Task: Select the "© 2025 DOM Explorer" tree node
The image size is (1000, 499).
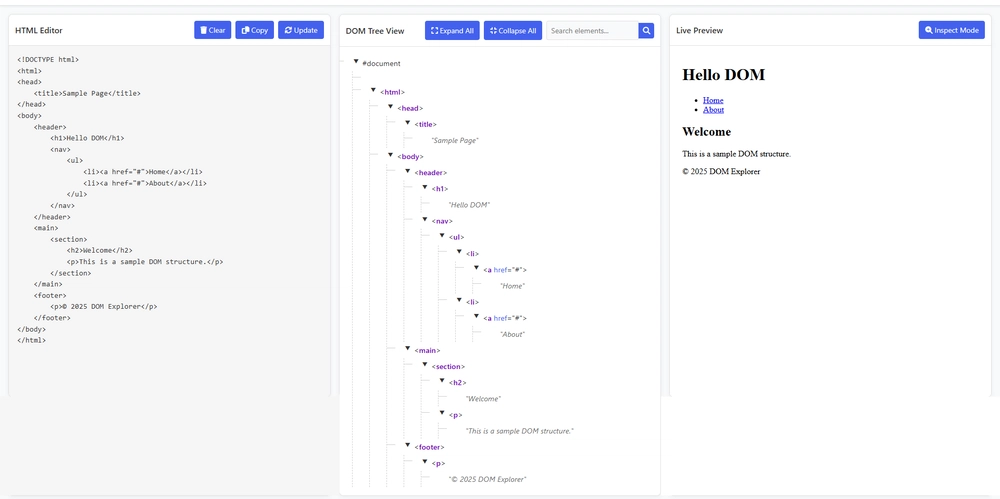Action: pyautogui.click(x=488, y=479)
